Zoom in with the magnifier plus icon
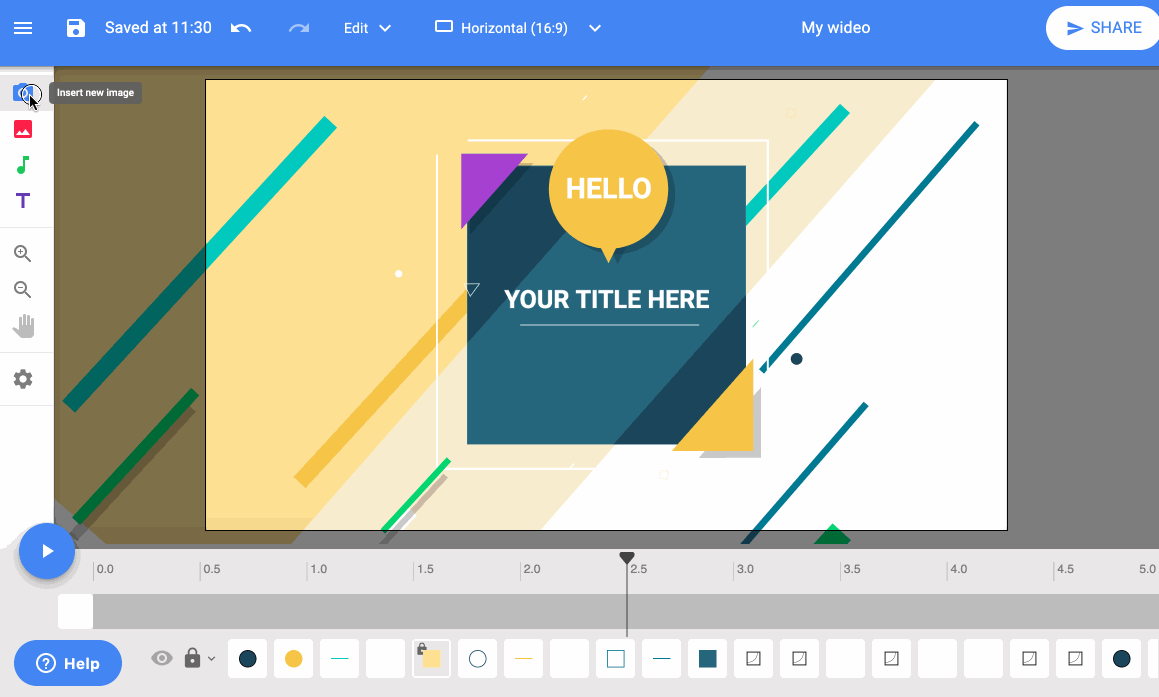Image resolution: width=1159 pixels, height=697 pixels. click(23, 254)
